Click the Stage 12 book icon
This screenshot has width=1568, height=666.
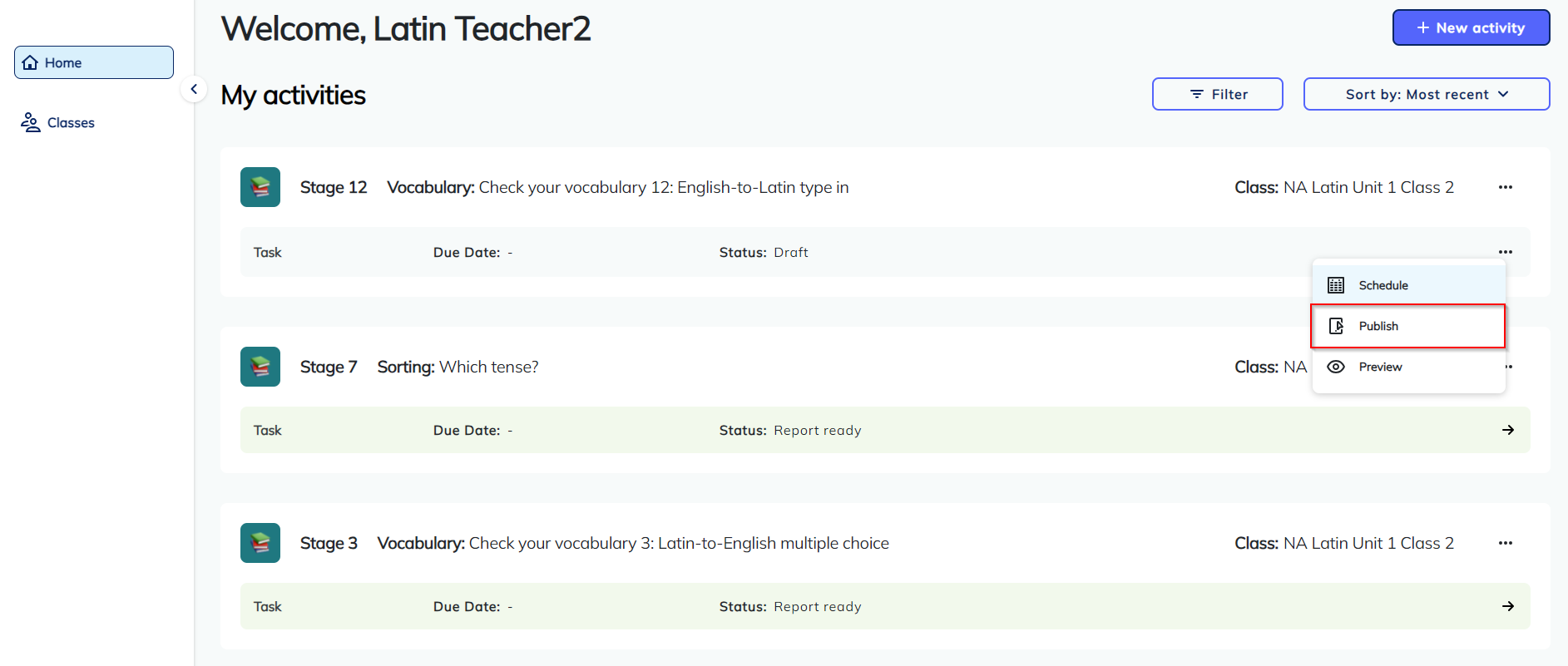260,187
